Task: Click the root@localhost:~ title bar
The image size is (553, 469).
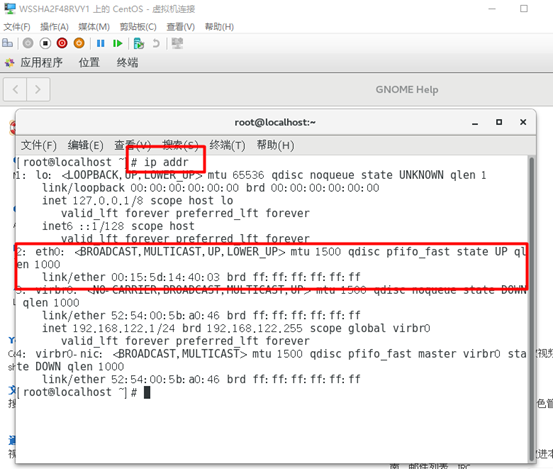Action: (x=275, y=122)
